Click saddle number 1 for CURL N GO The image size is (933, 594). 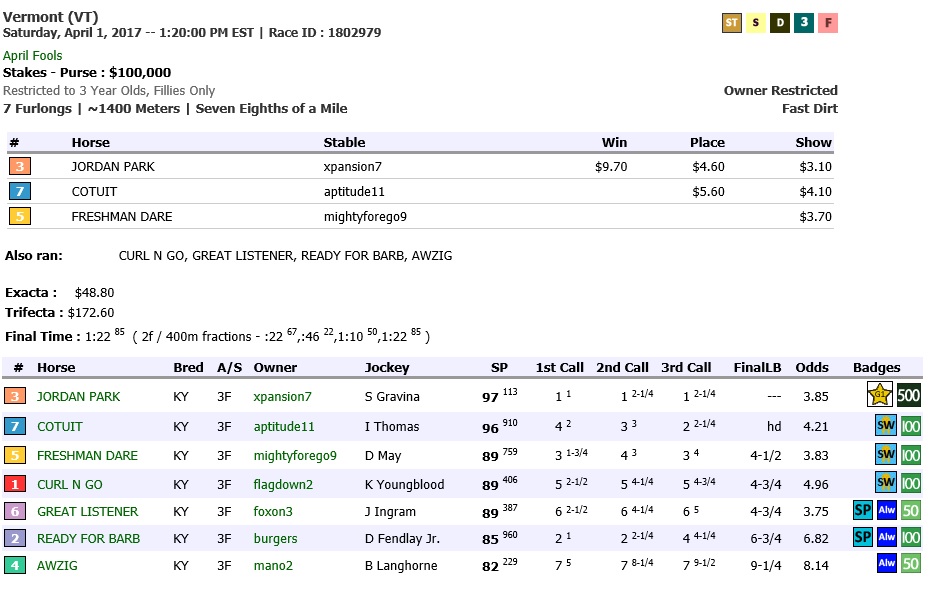tap(15, 484)
